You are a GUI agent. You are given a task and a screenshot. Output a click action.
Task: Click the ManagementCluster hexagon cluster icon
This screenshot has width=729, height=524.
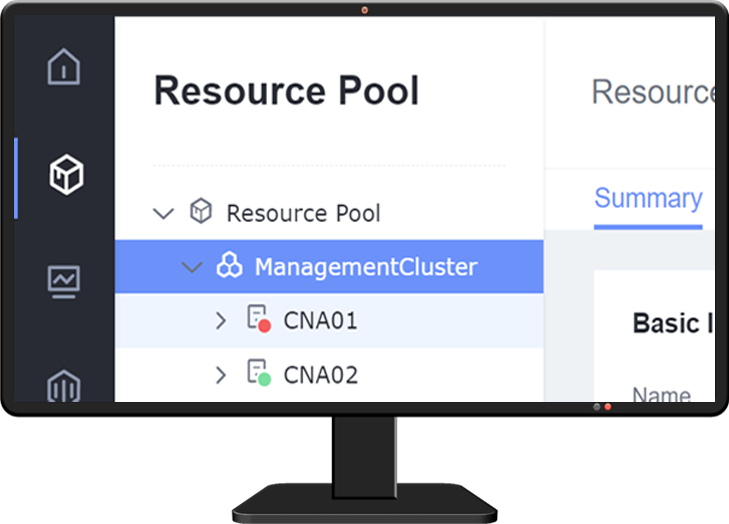coord(229,265)
